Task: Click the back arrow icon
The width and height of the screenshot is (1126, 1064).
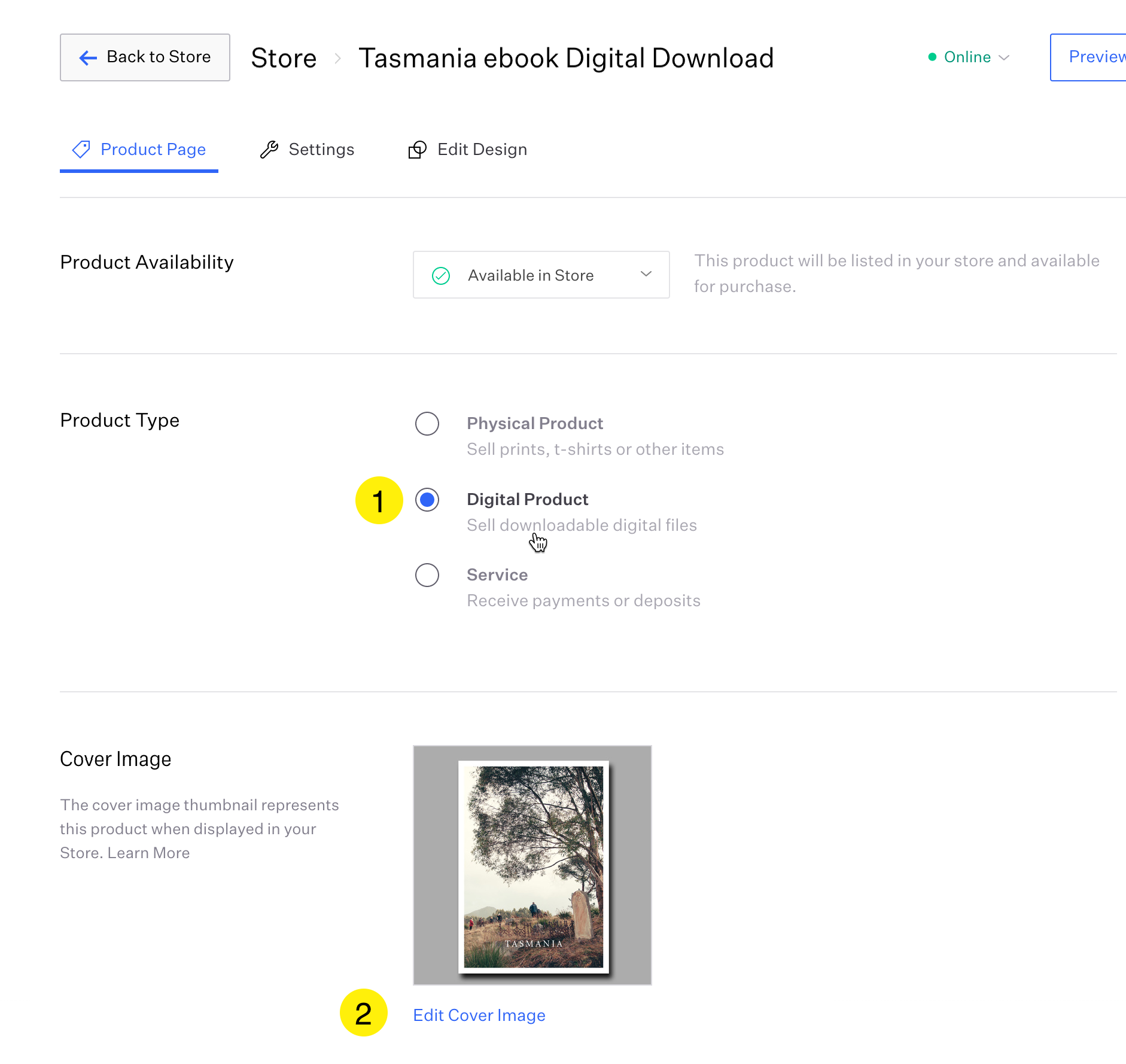Action: (x=88, y=57)
